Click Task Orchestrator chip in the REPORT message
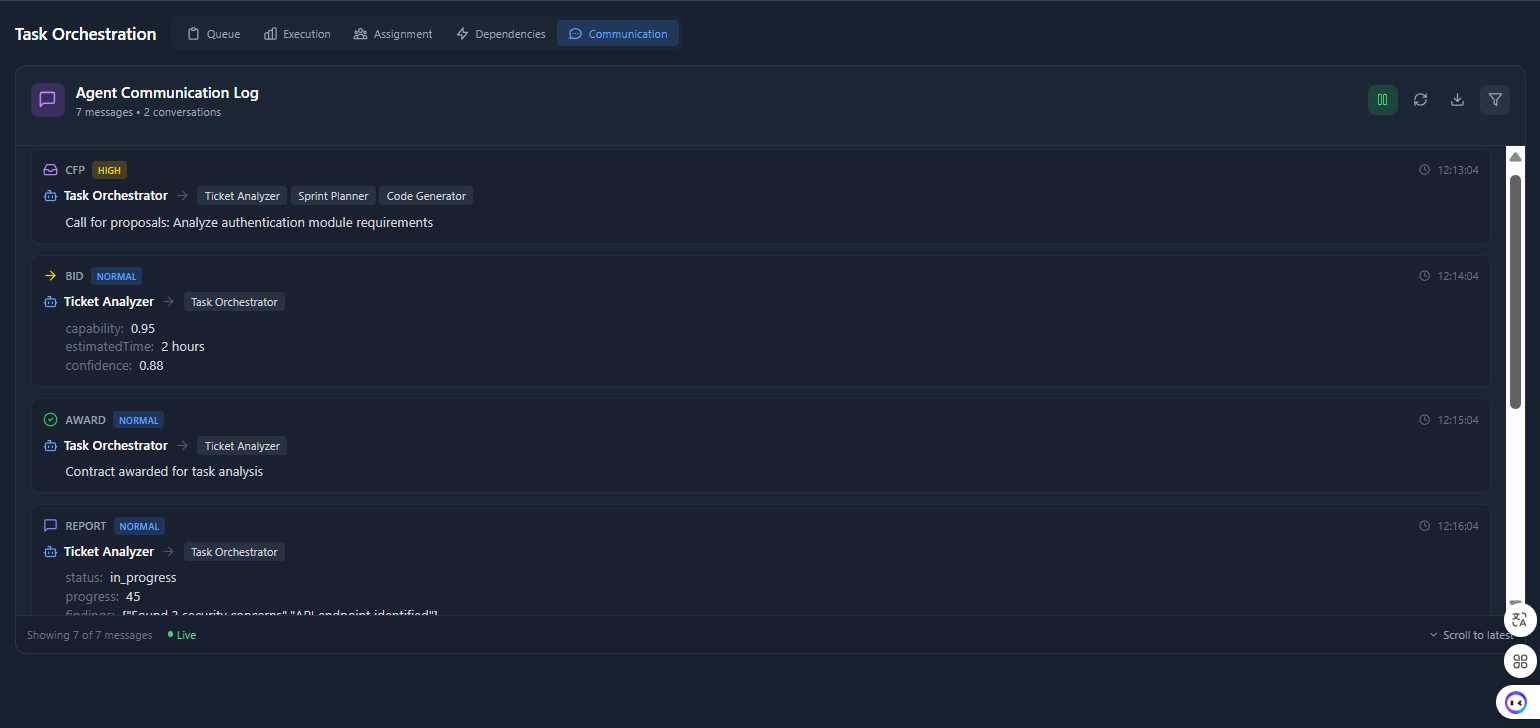Image resolution: width=1540 pixels, height=728 pixels. (x=234, y=552)
